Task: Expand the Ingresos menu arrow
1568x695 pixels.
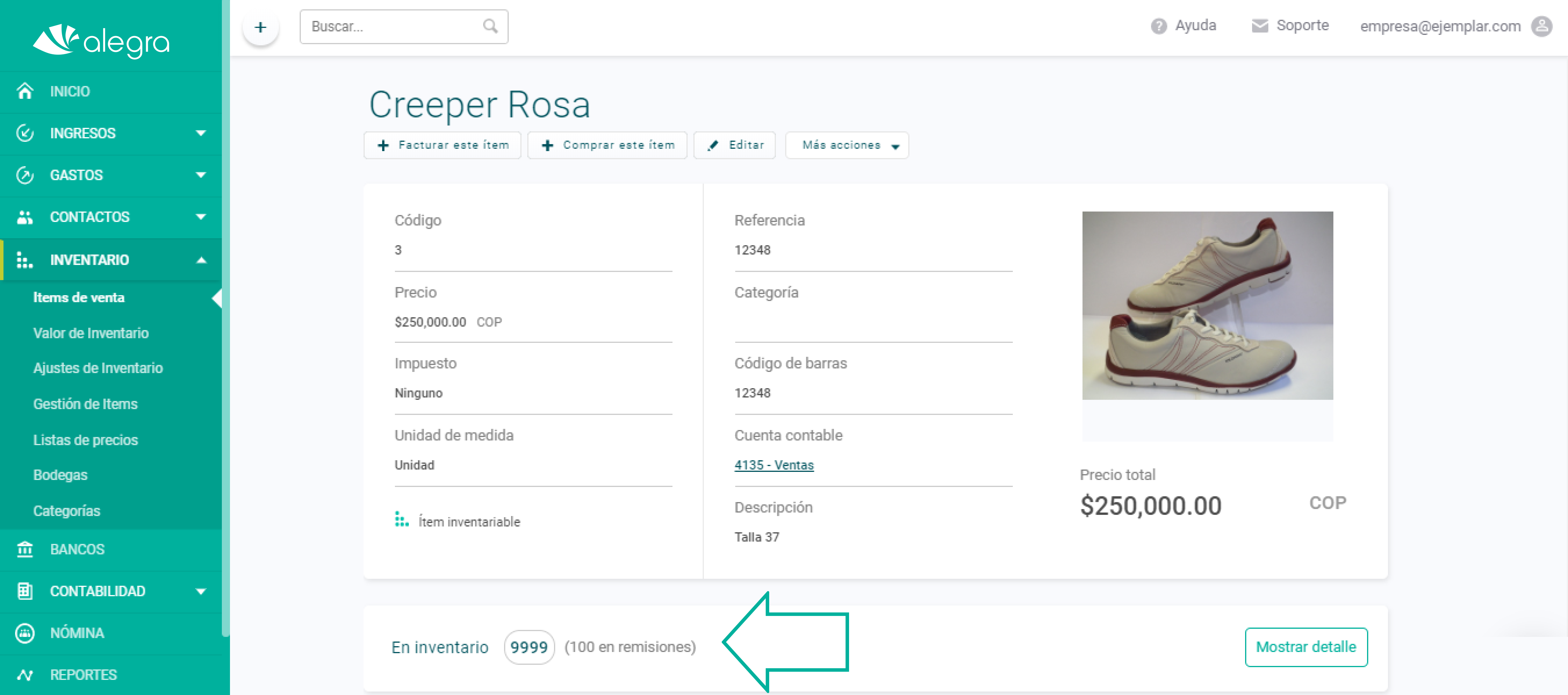Action: click(201, 133)
